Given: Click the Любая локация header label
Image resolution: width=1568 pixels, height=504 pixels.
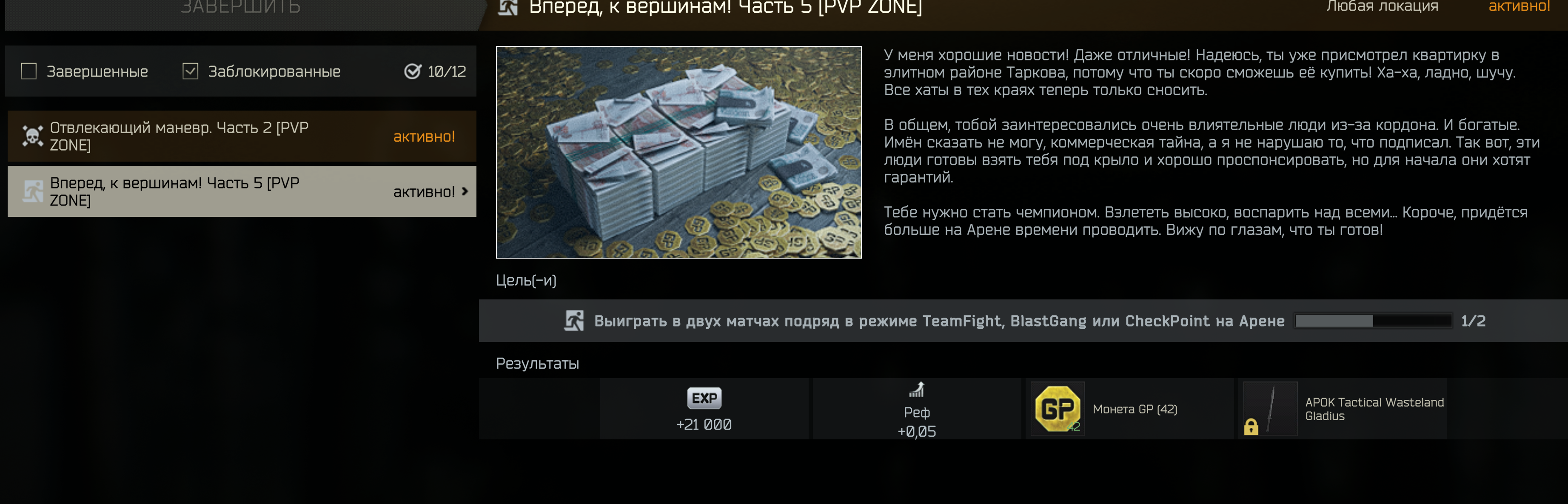Looking at the screenshot, I should (x=1382, y=7).
